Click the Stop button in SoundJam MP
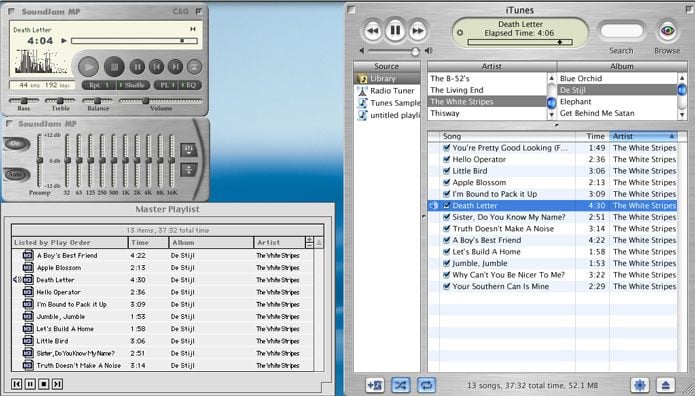 (114, 67)
